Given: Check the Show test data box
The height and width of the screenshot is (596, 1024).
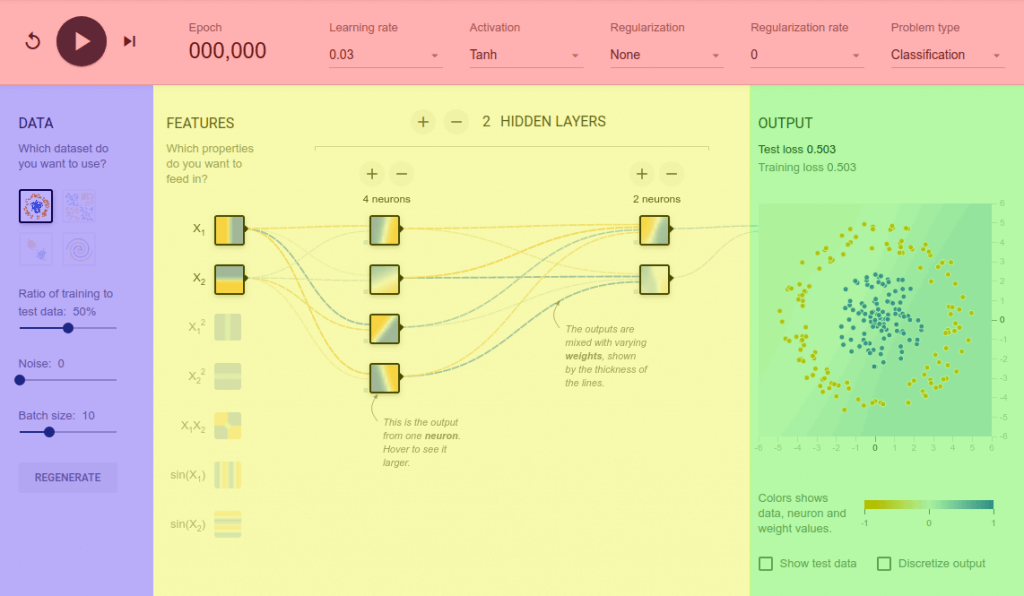Looking at the screenshot, I should pos(766,564).
